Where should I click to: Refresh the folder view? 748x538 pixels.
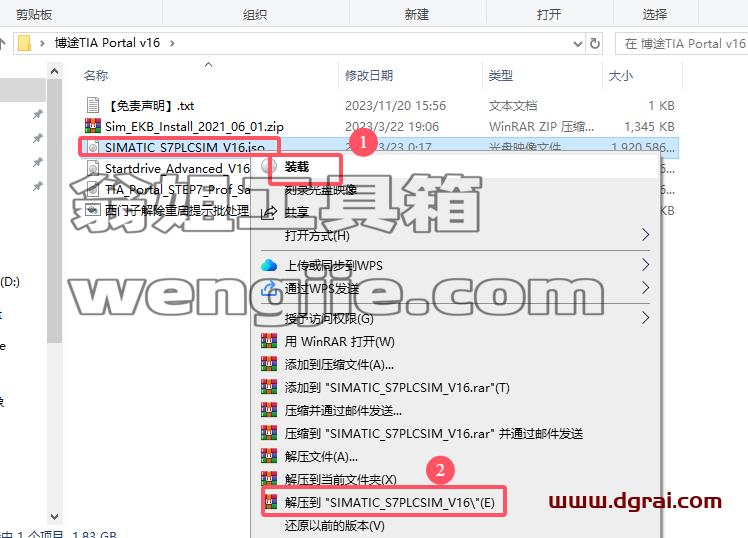595,44
